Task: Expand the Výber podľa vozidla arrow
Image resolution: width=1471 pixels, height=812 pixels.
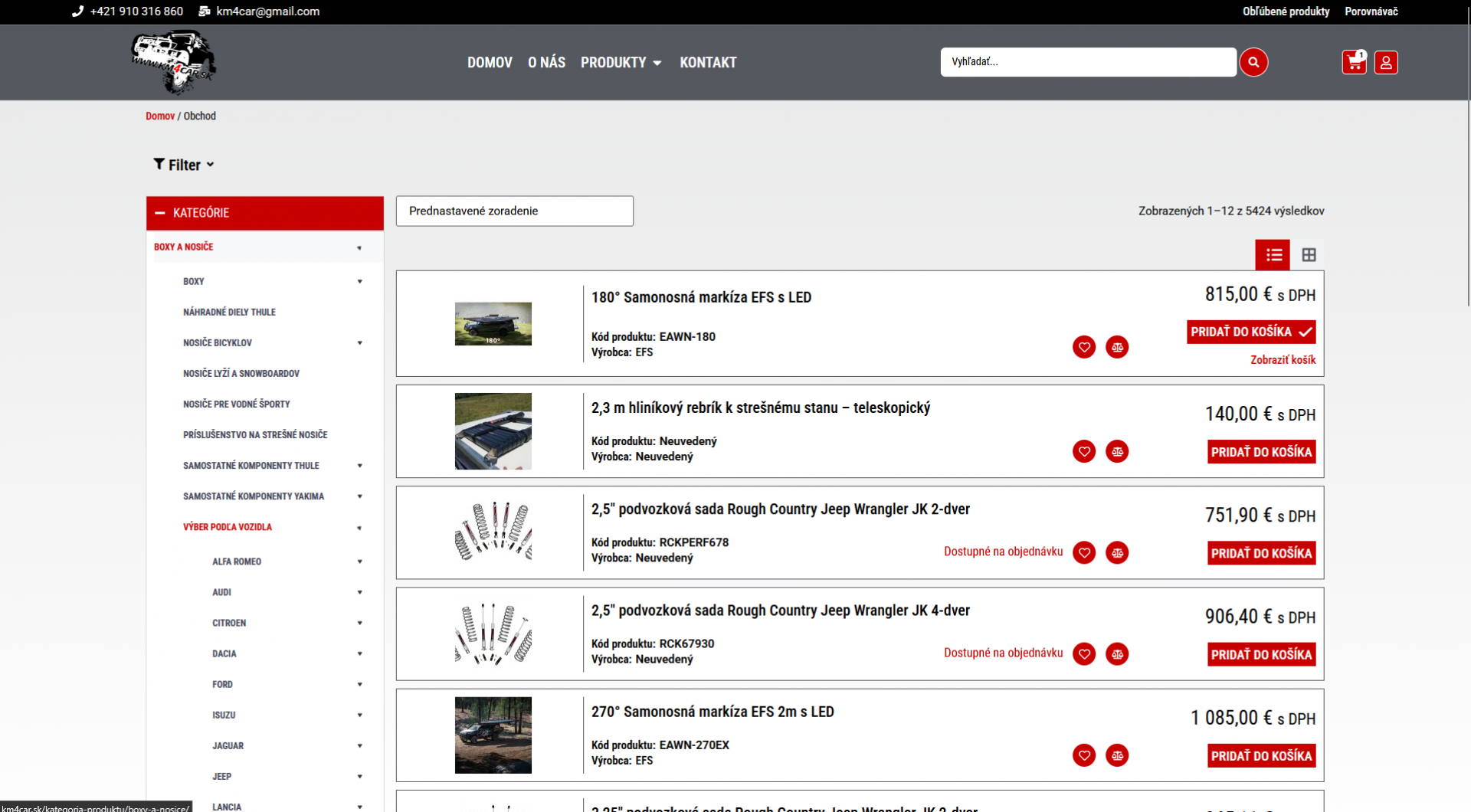Action: [x=359, y=528]
